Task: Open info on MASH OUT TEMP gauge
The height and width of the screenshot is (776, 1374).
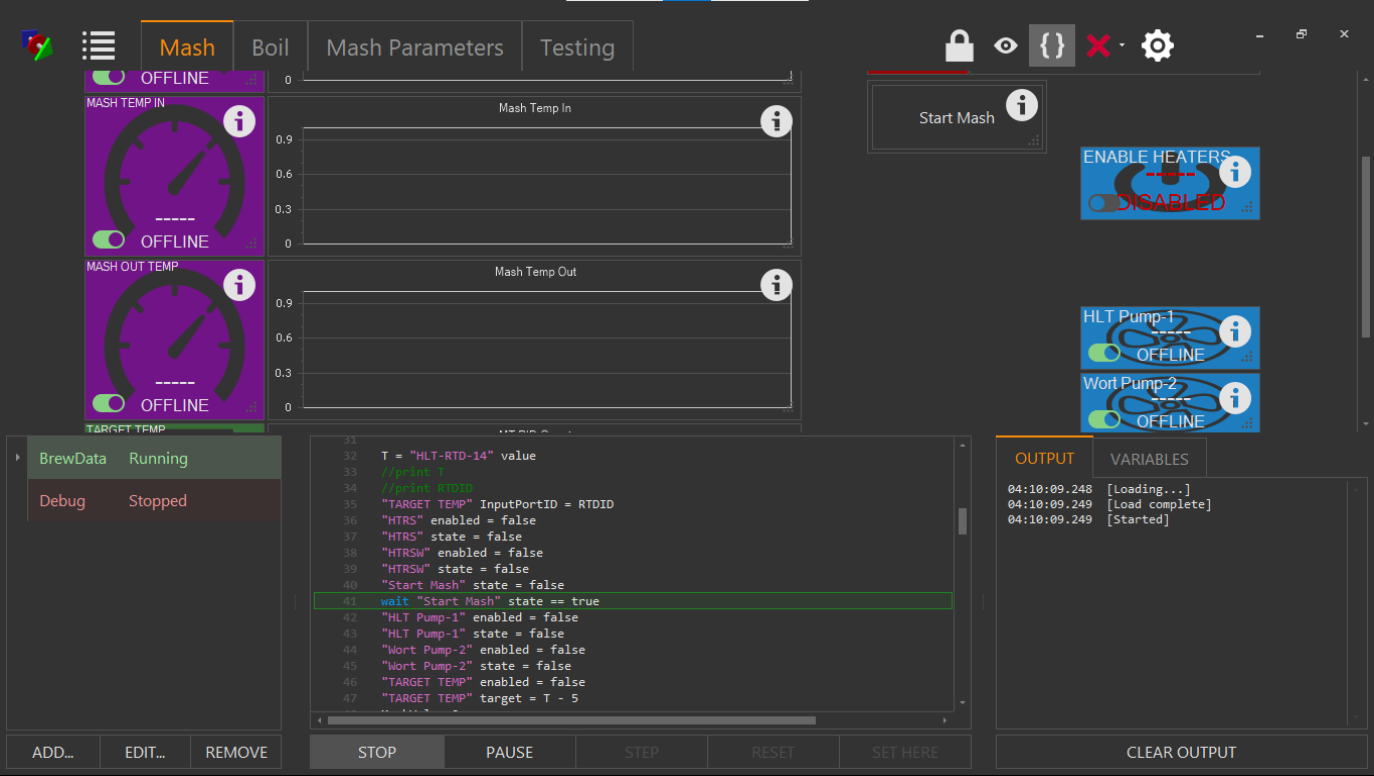Action: [x=238, y=285]
